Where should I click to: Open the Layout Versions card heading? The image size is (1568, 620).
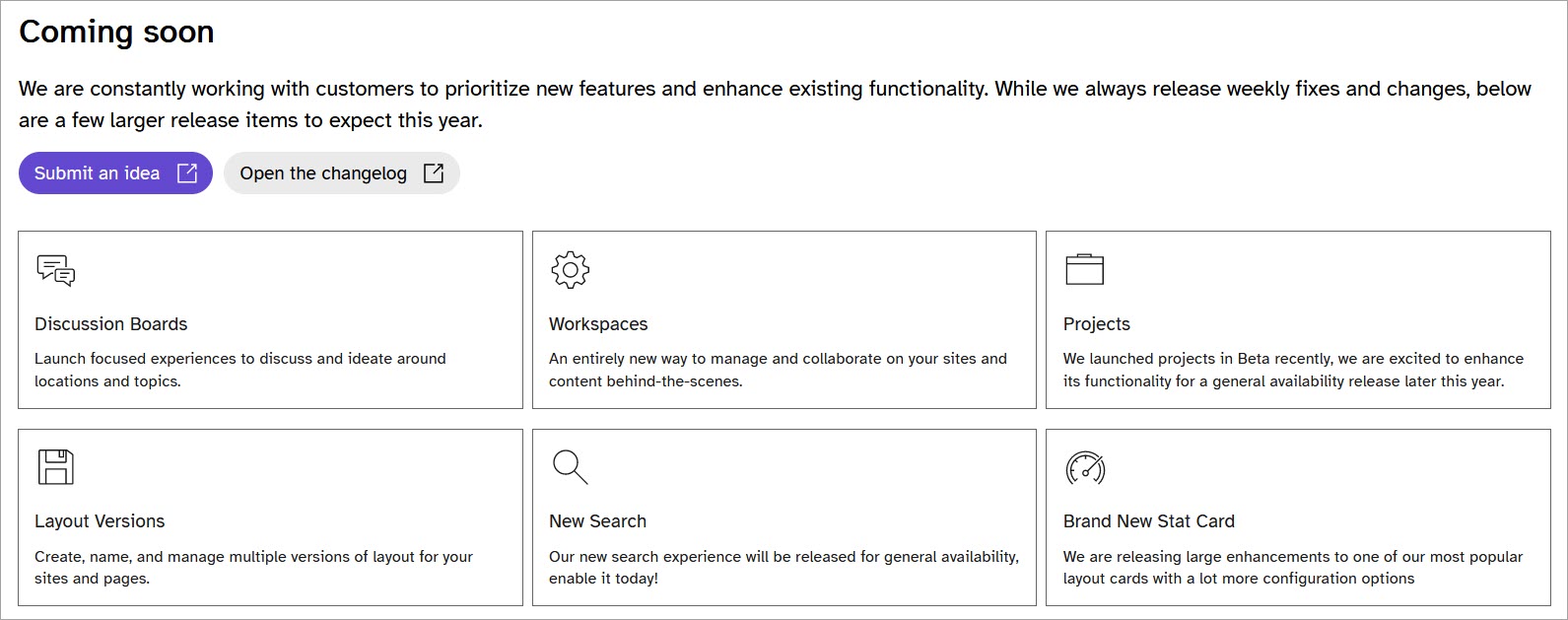coord(100,521)
